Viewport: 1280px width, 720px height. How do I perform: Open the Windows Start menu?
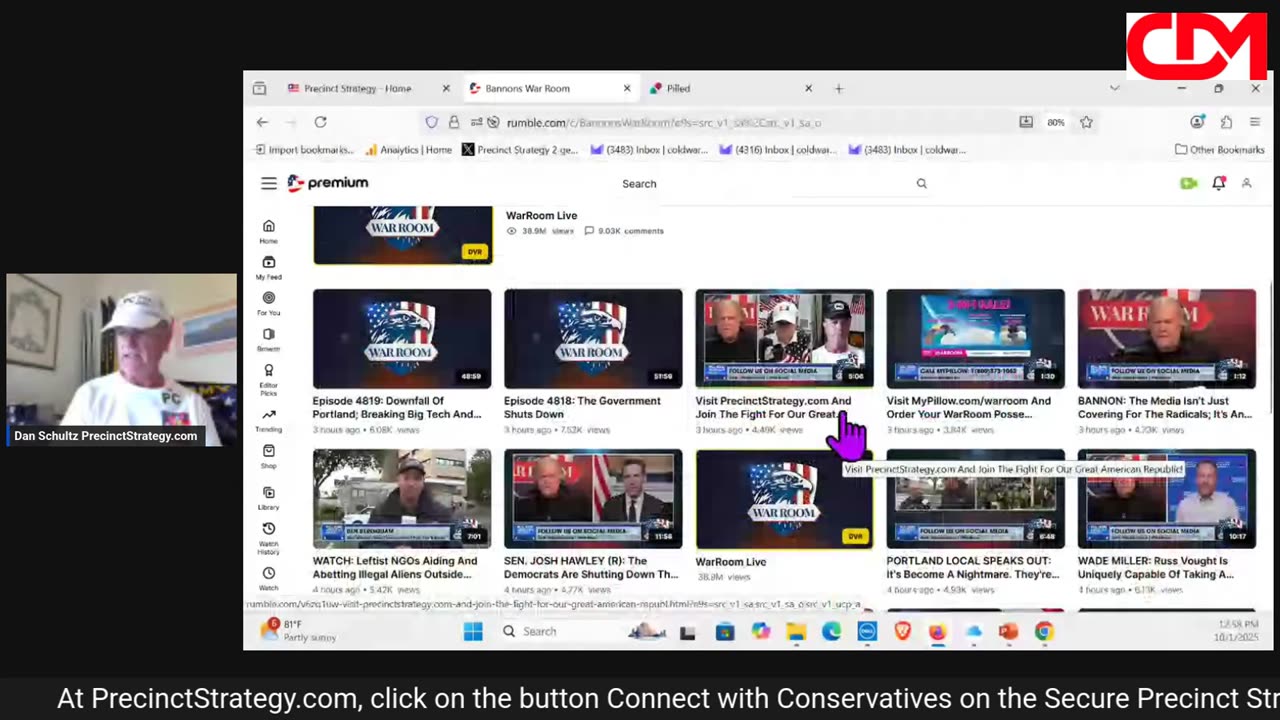[473, 631]
